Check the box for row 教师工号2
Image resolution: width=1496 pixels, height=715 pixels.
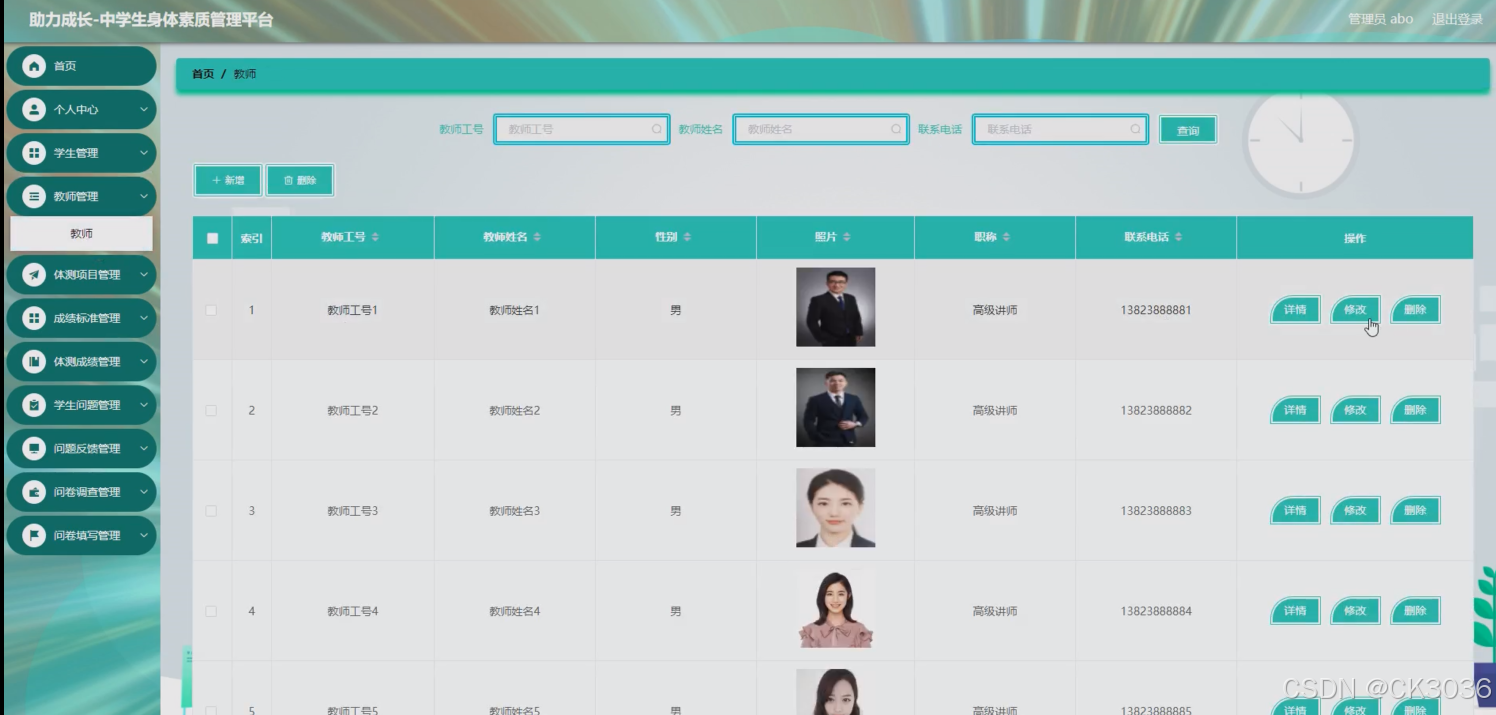(211, 410)
